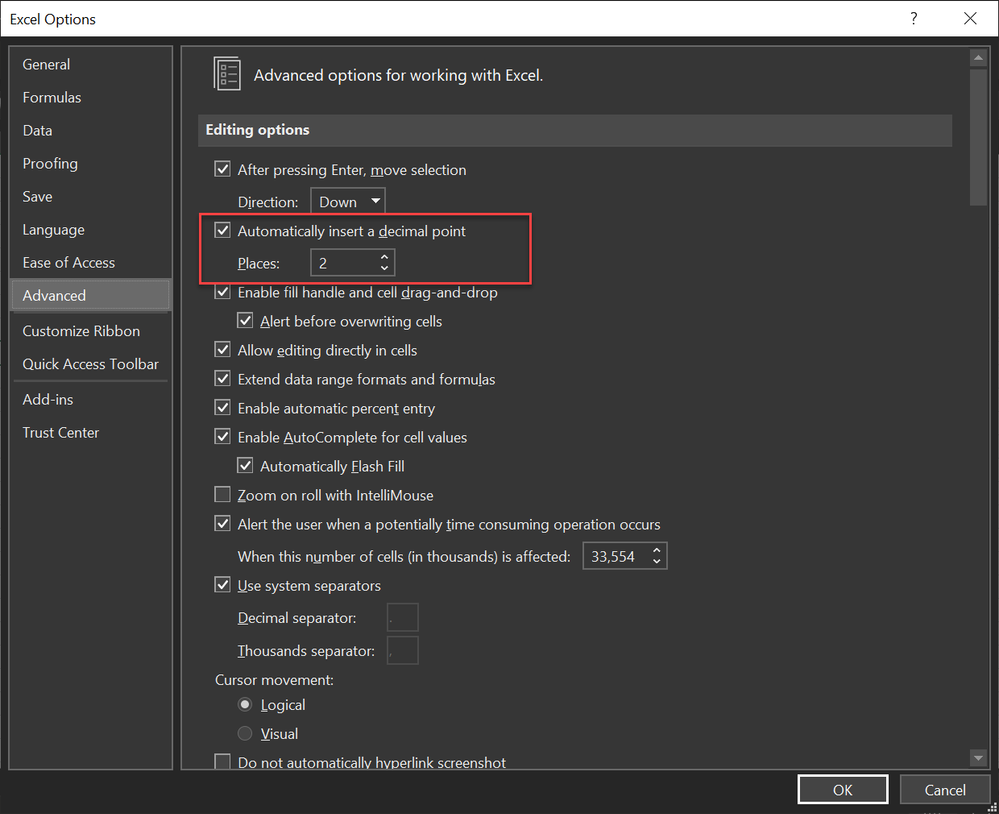Image resolution: width=999 pixels, height=814 pixels.
Task: Toggle Extend data range formats and formulas
Action: pos(222,379)
